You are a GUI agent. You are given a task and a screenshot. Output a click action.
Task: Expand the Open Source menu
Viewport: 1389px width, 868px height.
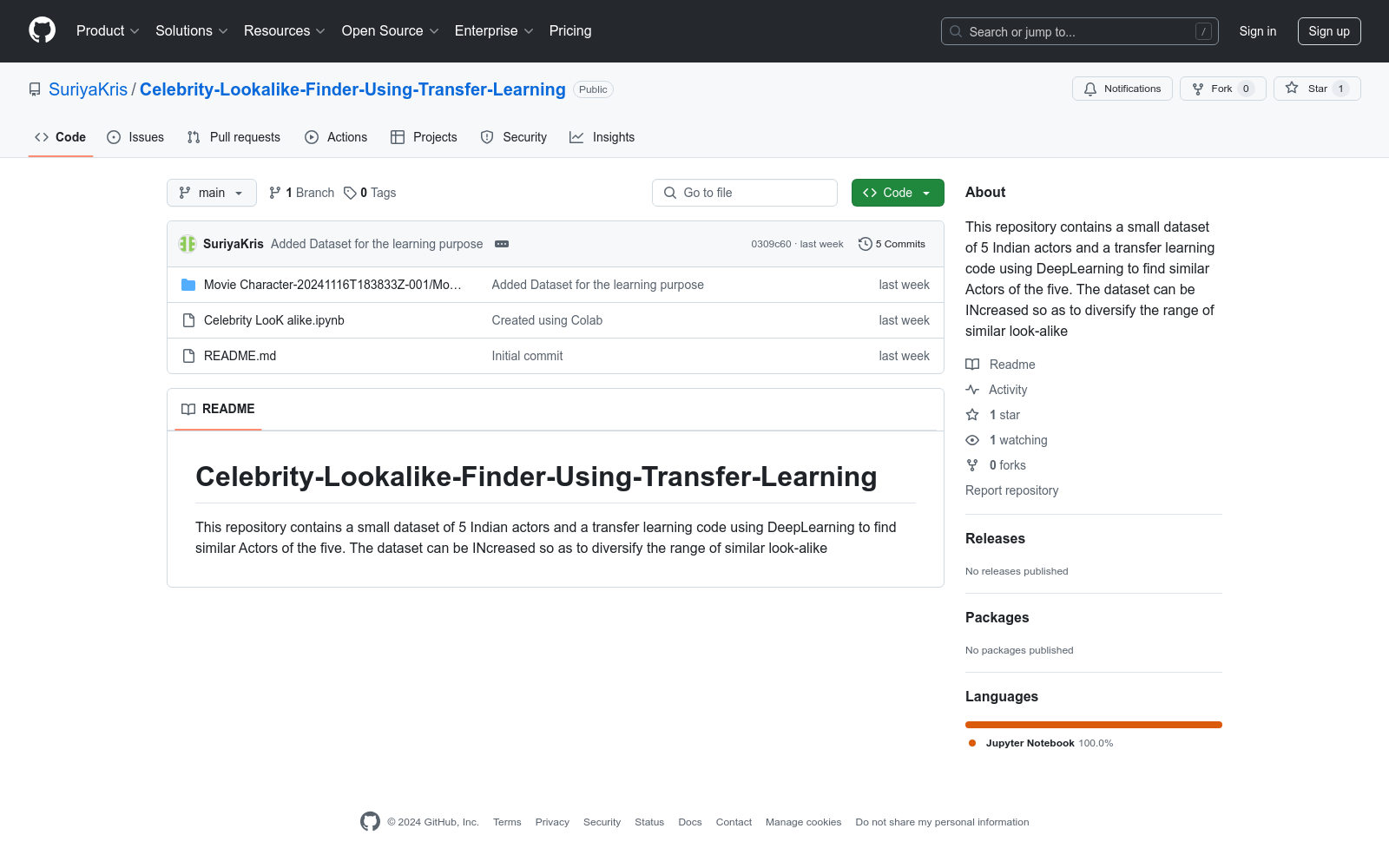[391, 31]
